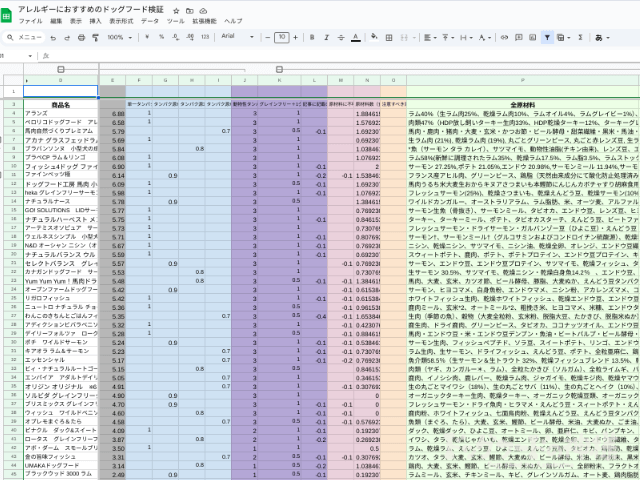Open the functions sigma menu
Screen dimensions: 640x480
point(580,37)
